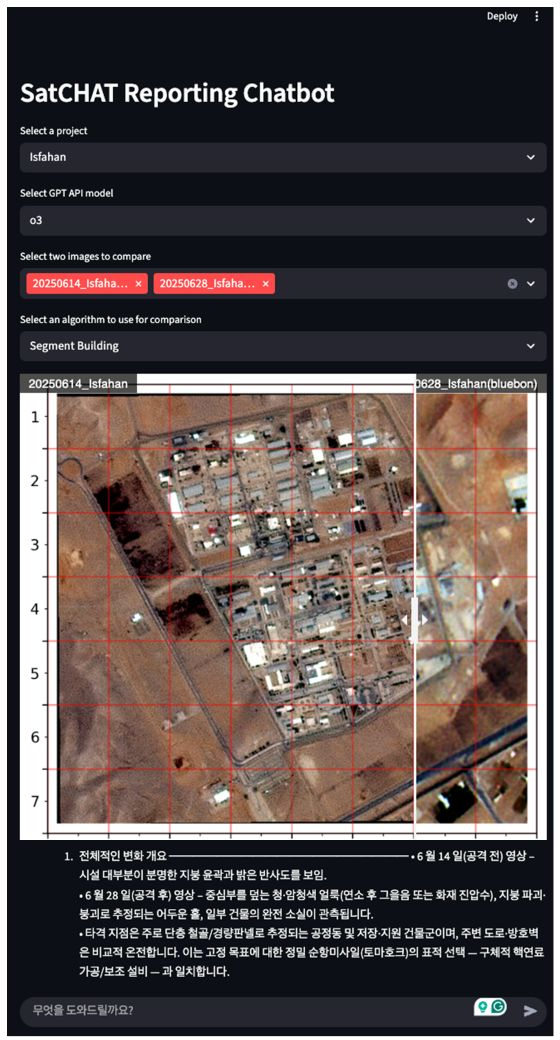The image size is (560, 1040).
Task: Click the image comparison slider handle
Action: (x=415, y=619)
